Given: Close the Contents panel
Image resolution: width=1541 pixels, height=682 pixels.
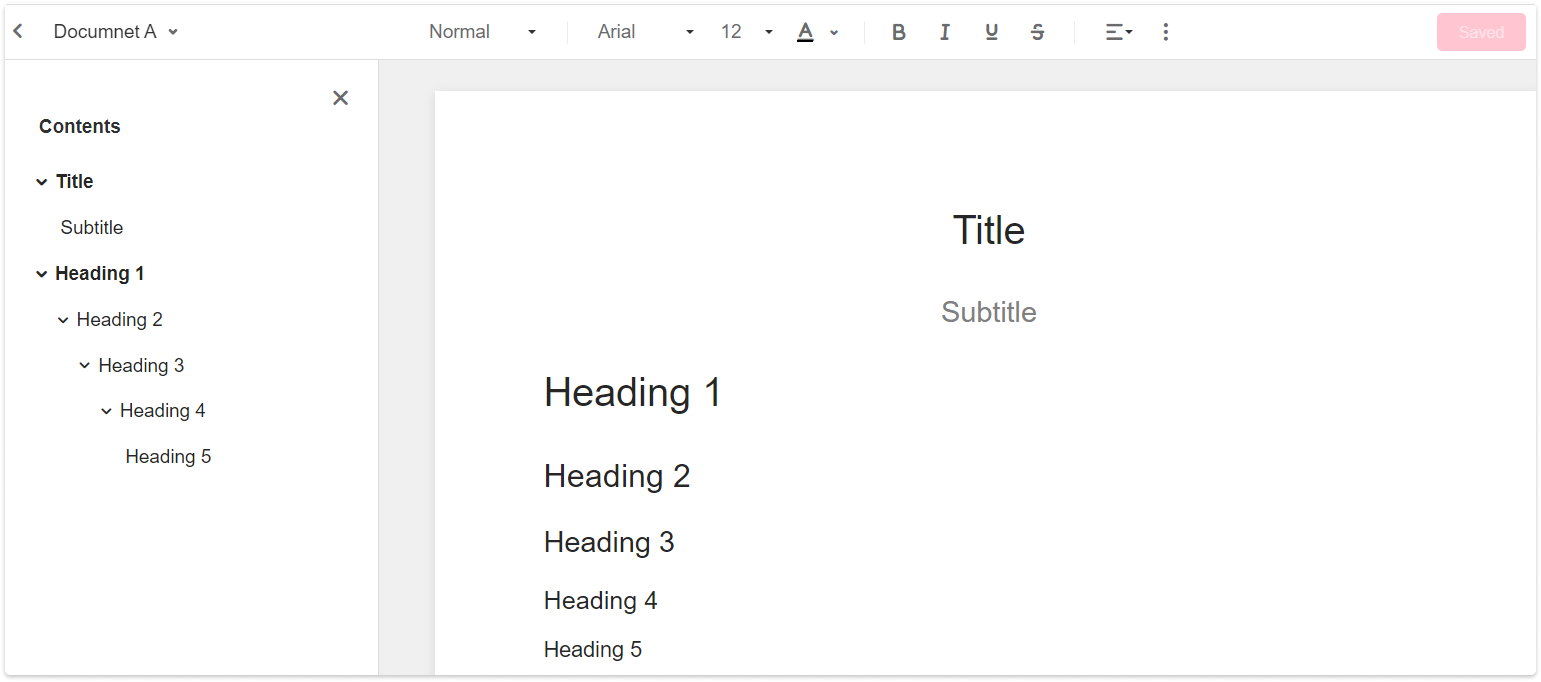Looking at the screenshot, I should tap(340, 98).
